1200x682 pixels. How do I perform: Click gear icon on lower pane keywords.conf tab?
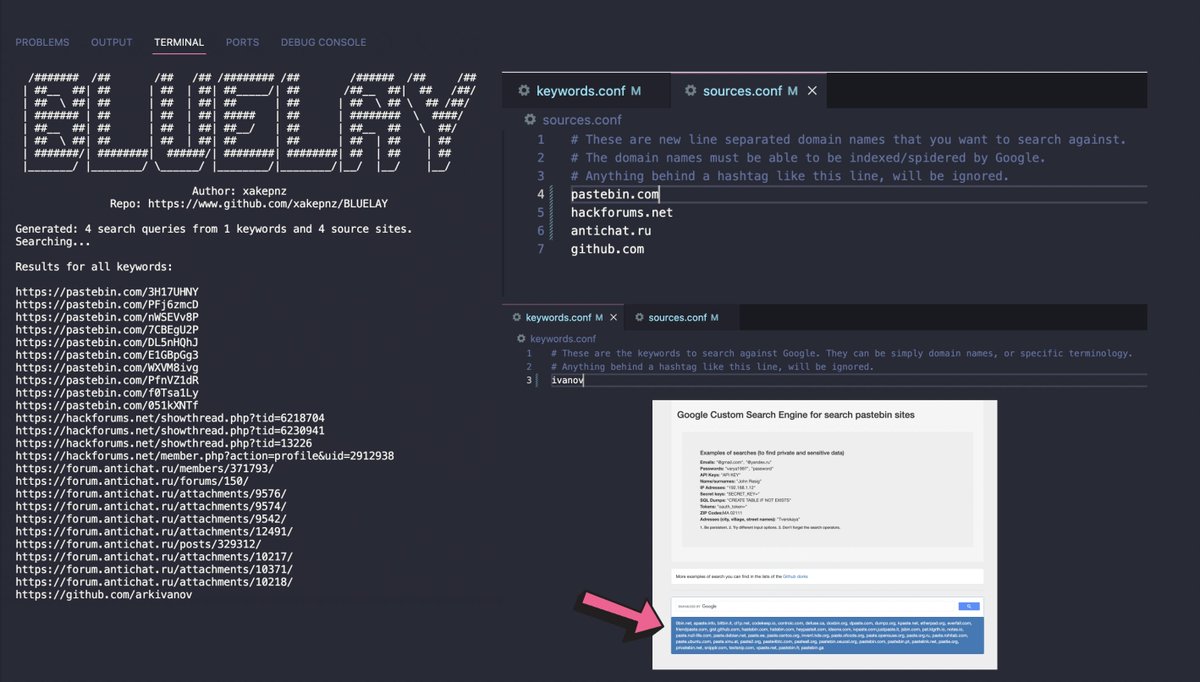[x=517, y=318]
